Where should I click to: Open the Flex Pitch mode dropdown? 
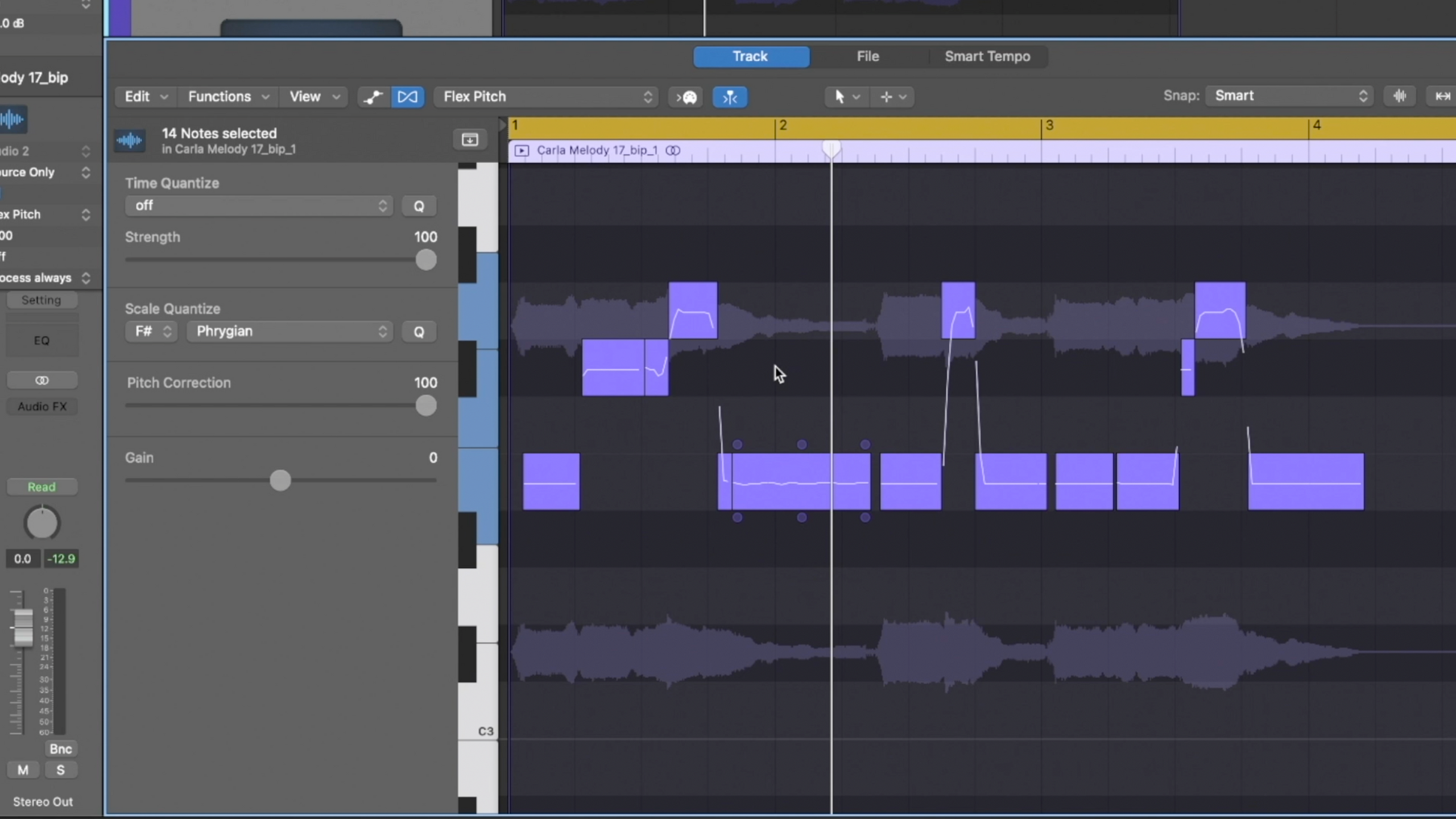click(546, 97)
